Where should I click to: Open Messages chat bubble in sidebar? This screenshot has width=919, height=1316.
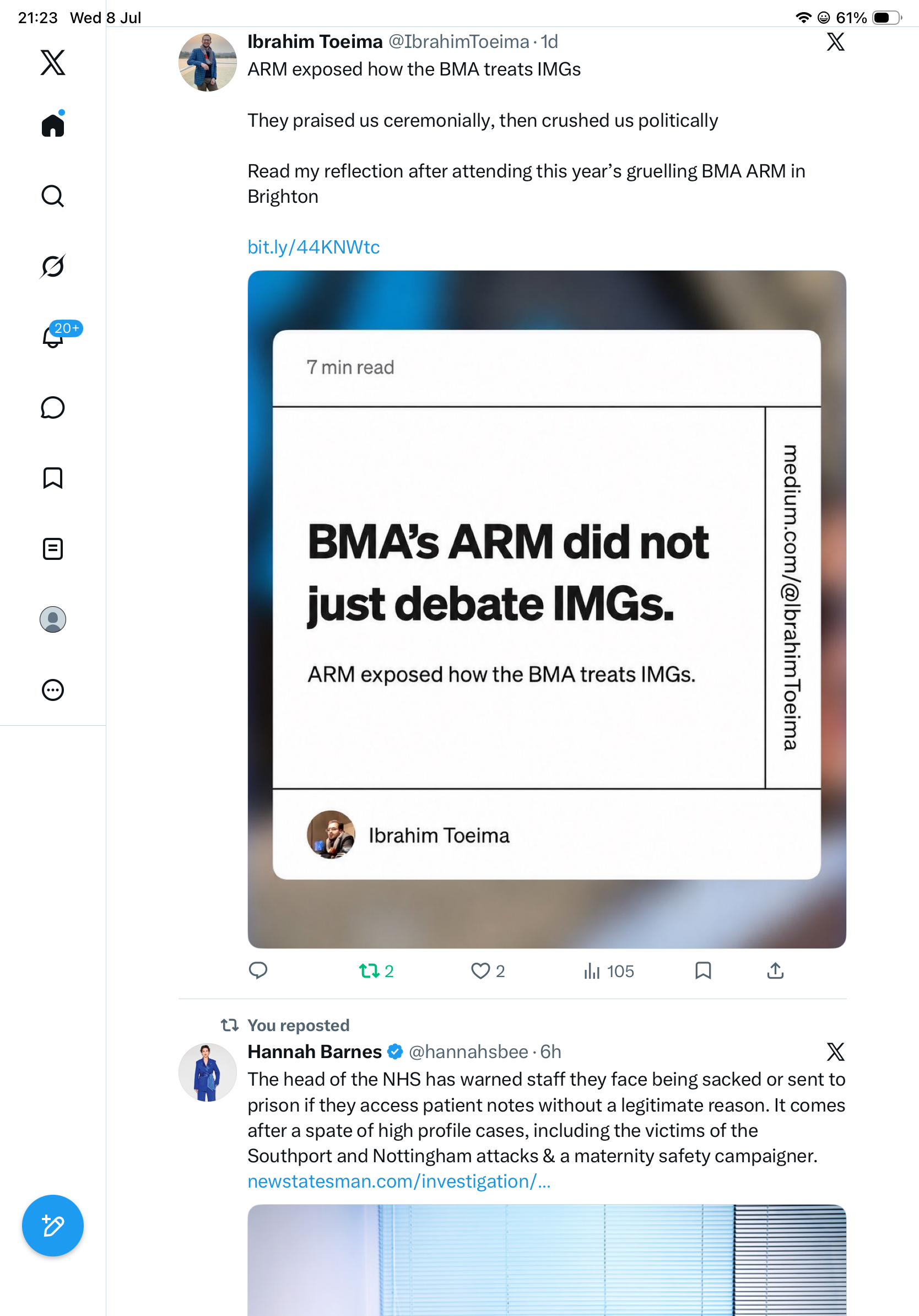[53, 407]
